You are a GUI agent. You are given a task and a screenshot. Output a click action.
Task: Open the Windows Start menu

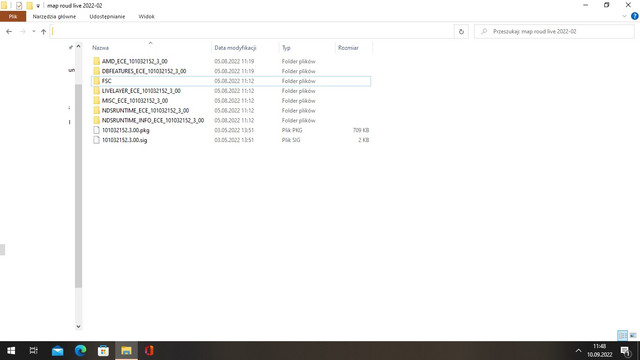(11, 351)
